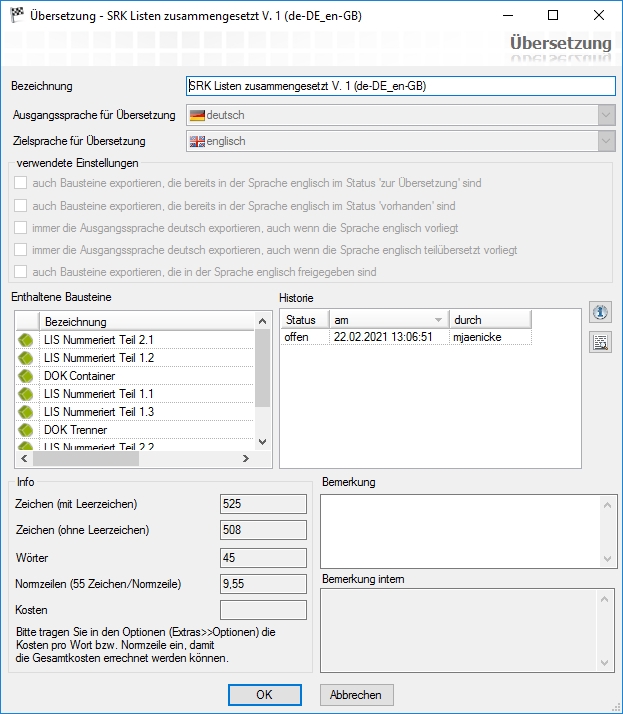The width and height of the screenshot is (623, 714).
Task: Click the green icon for LIS Nummeriert Teil 1.1
Action: click(26, 394)
